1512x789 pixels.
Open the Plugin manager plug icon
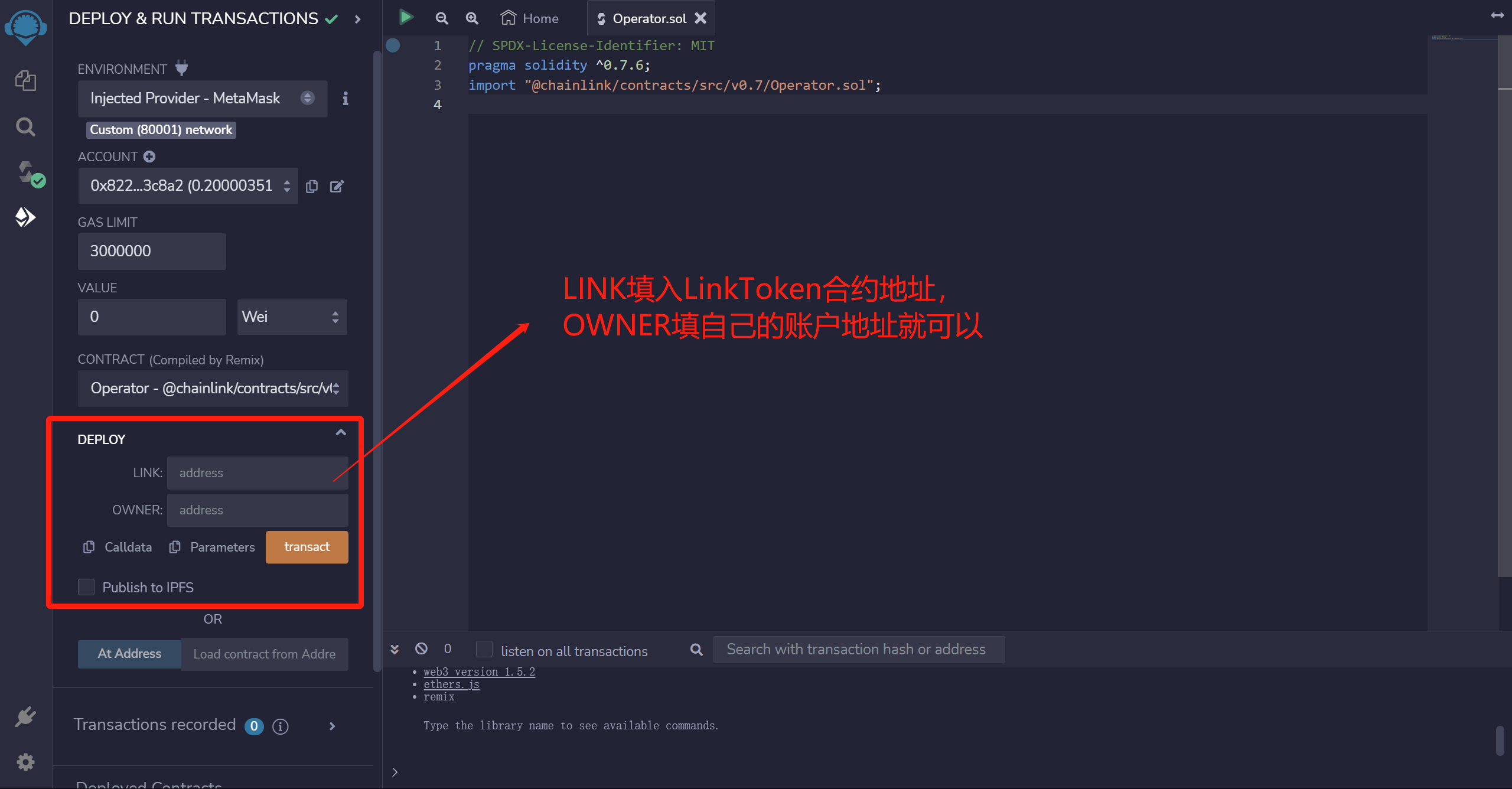25,717
